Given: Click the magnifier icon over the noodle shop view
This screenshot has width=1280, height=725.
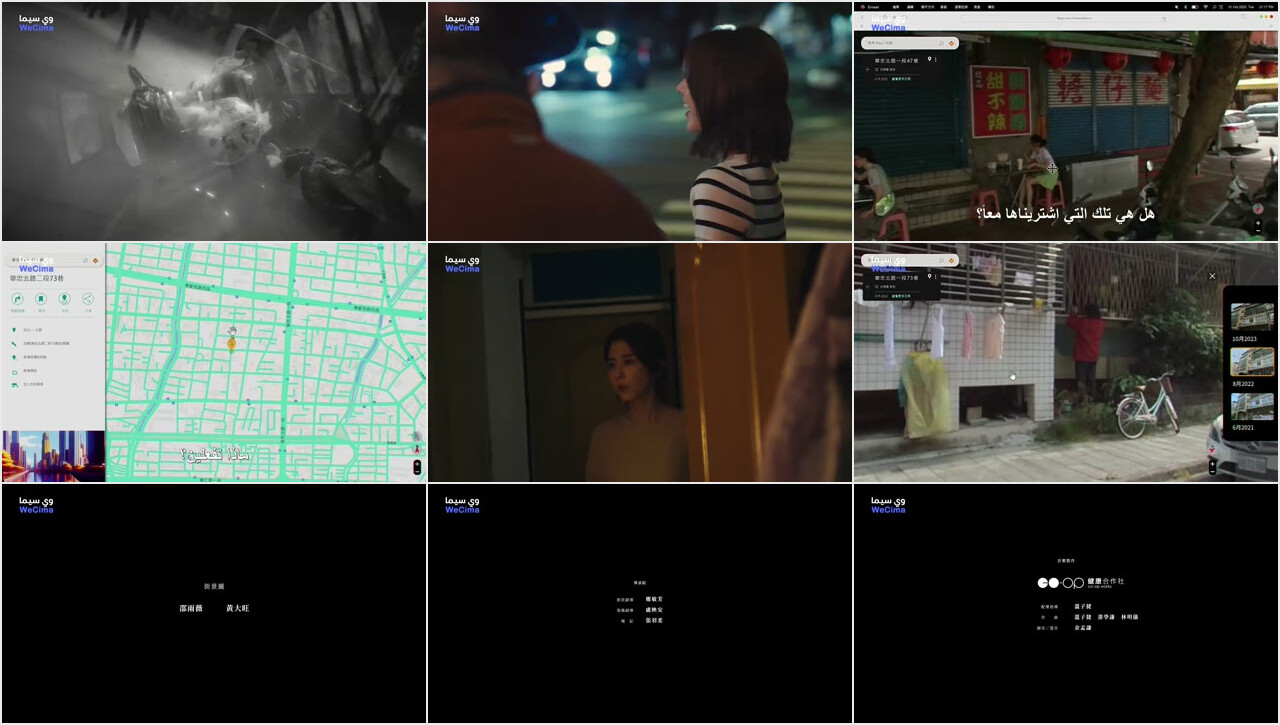Looking at the screenshot, I should tap(941, 43).
